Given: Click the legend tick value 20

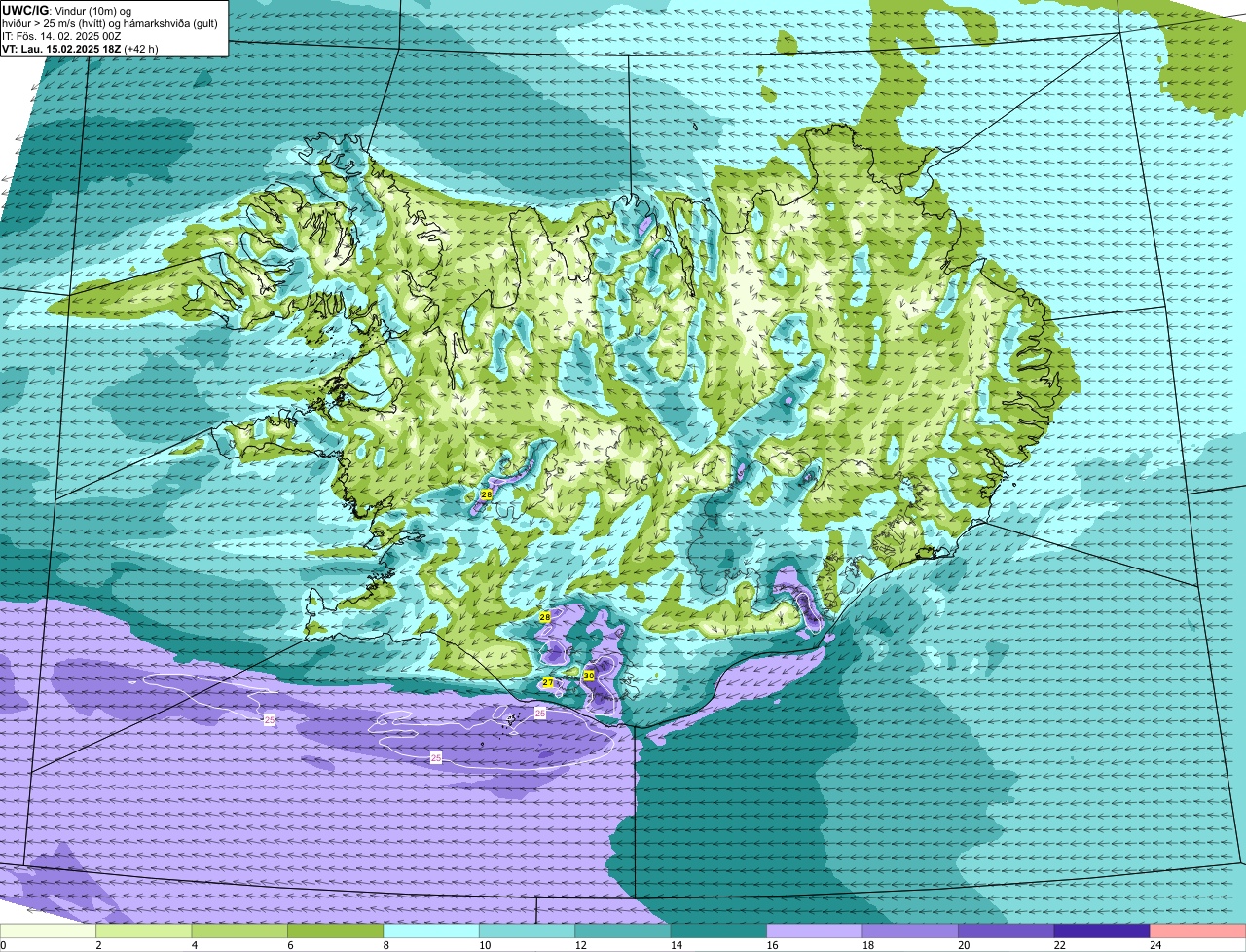Looking at the screenshot, I should click(x=962, y=945).
